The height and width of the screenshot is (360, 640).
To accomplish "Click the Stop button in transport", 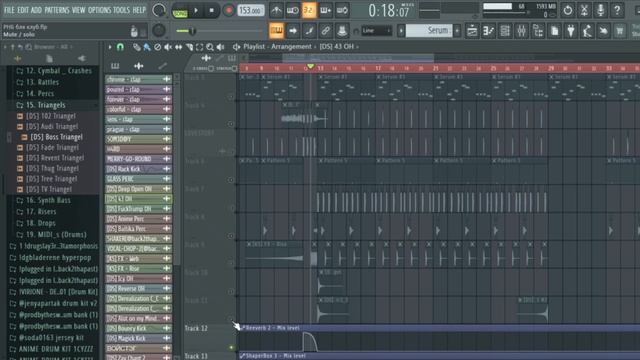I will (x=211, y=11).
